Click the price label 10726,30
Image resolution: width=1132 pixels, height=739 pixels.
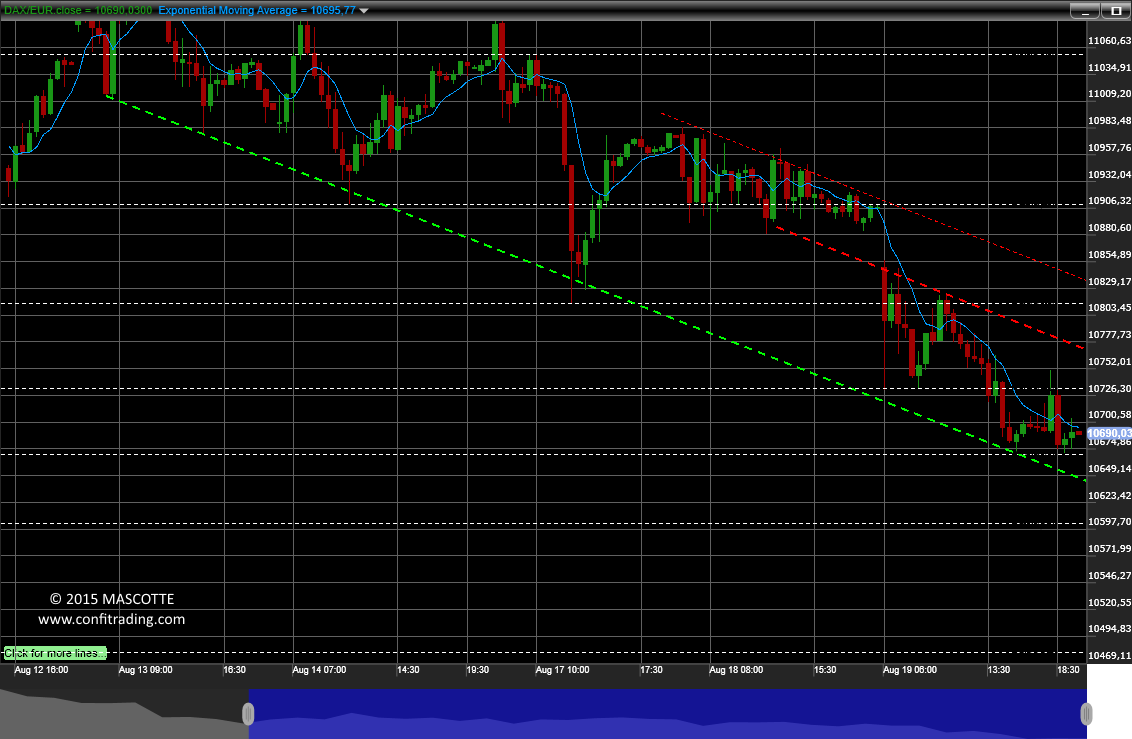point(1110,388)
